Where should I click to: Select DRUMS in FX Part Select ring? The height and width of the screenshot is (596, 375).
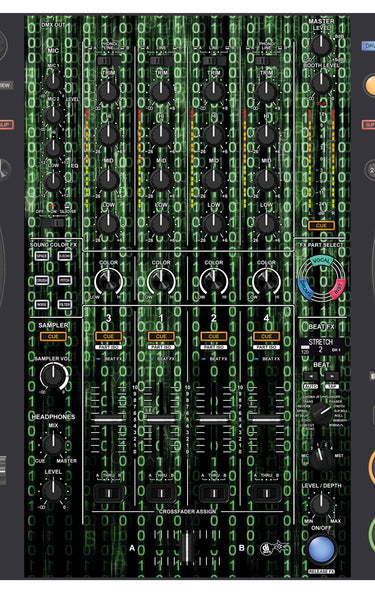(305, 288)
